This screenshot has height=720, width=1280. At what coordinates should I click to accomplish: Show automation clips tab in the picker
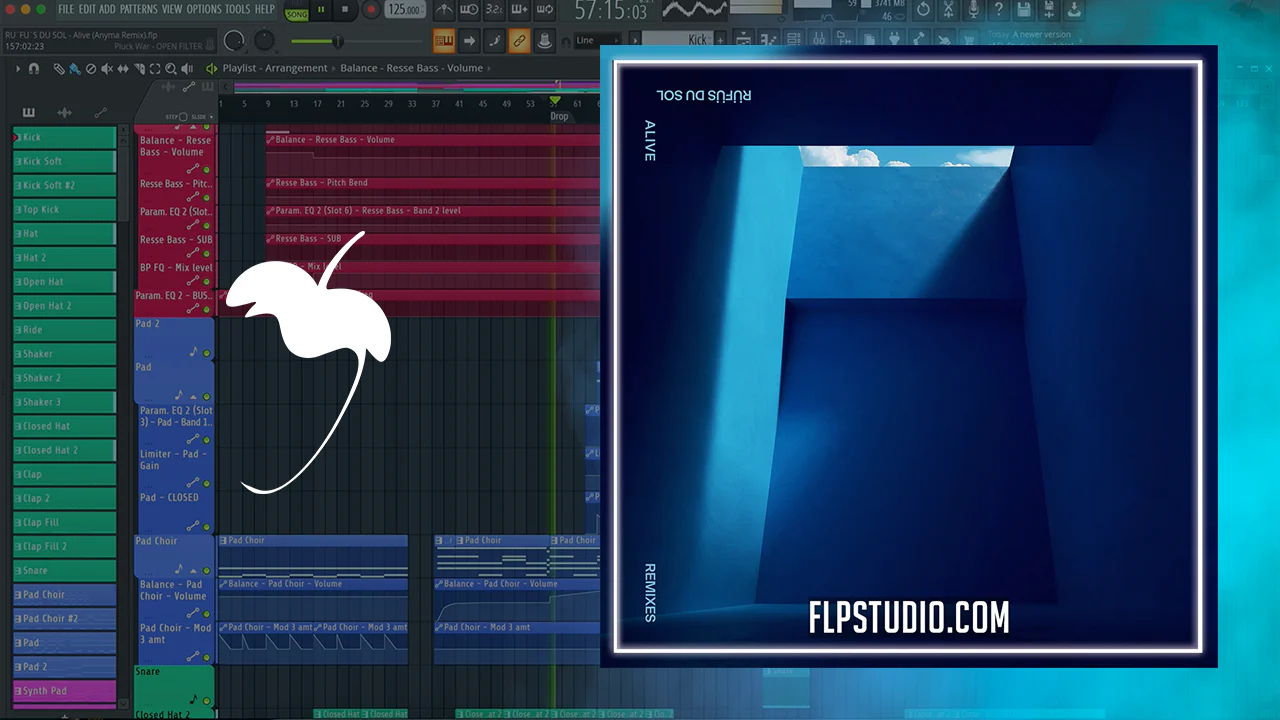pos(100,112)
